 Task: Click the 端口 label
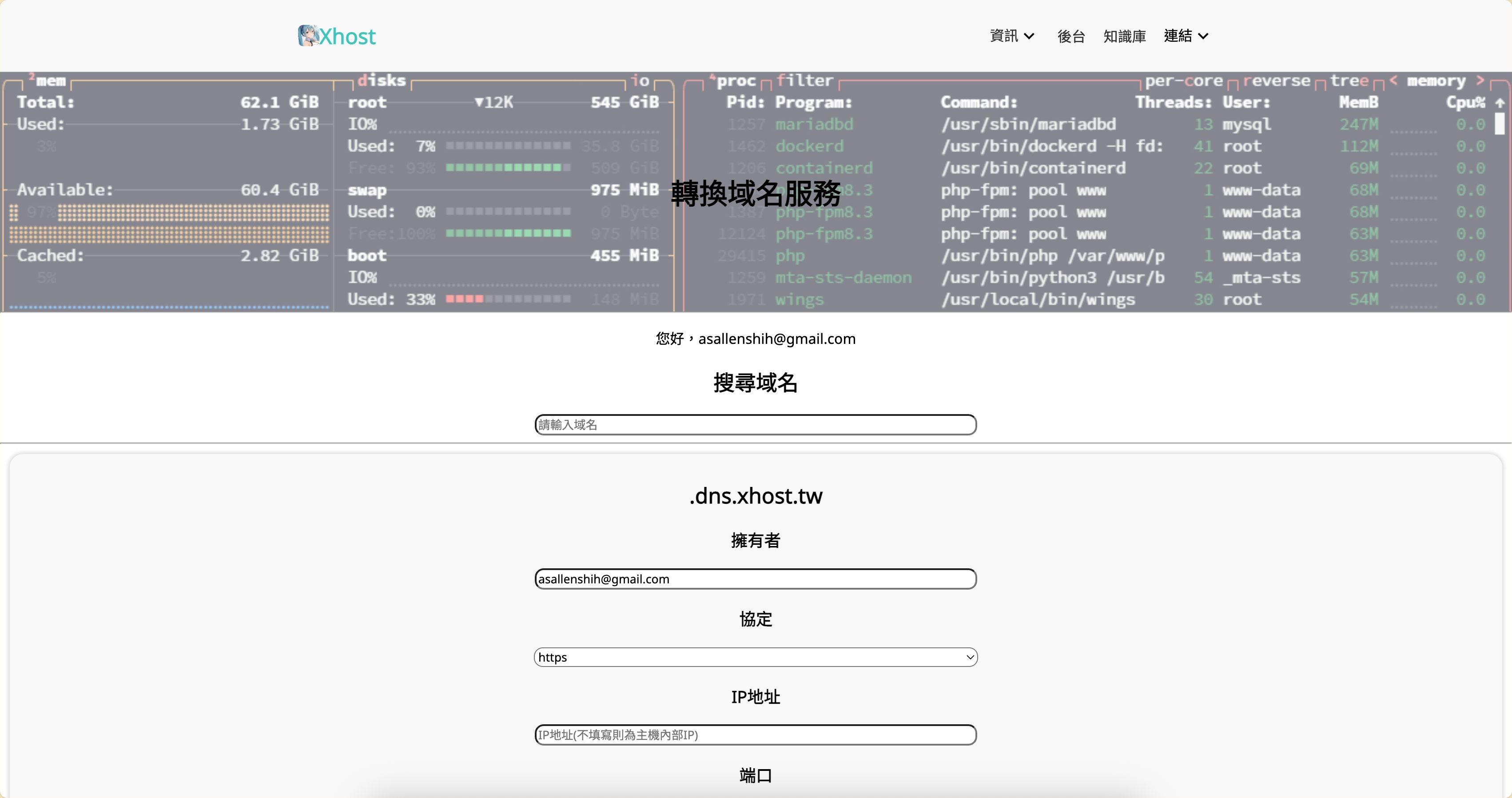tap(756, 776)
